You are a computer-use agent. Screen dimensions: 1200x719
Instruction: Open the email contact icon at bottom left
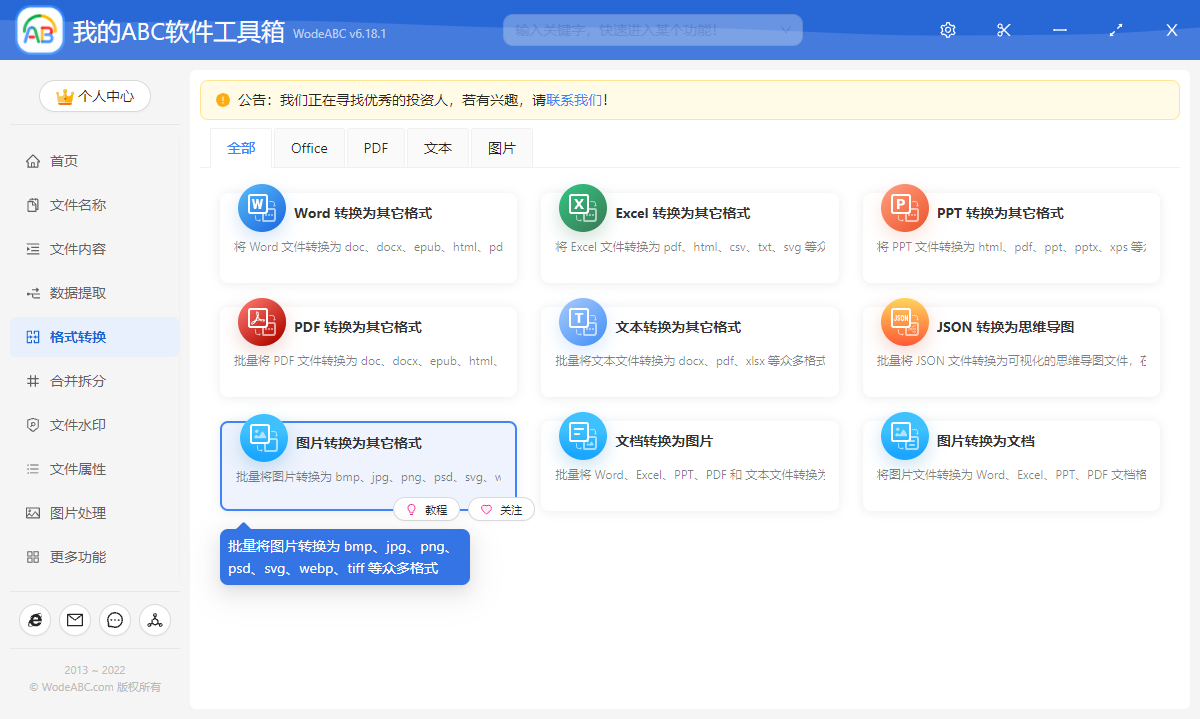point(75,620)
